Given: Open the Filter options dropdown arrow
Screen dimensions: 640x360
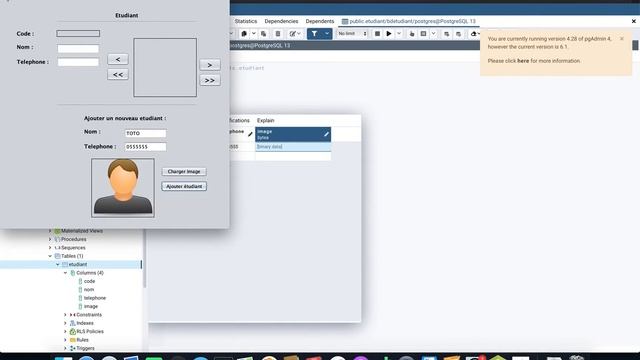Looking at the screenshot, I should click(x=327, y=34).
